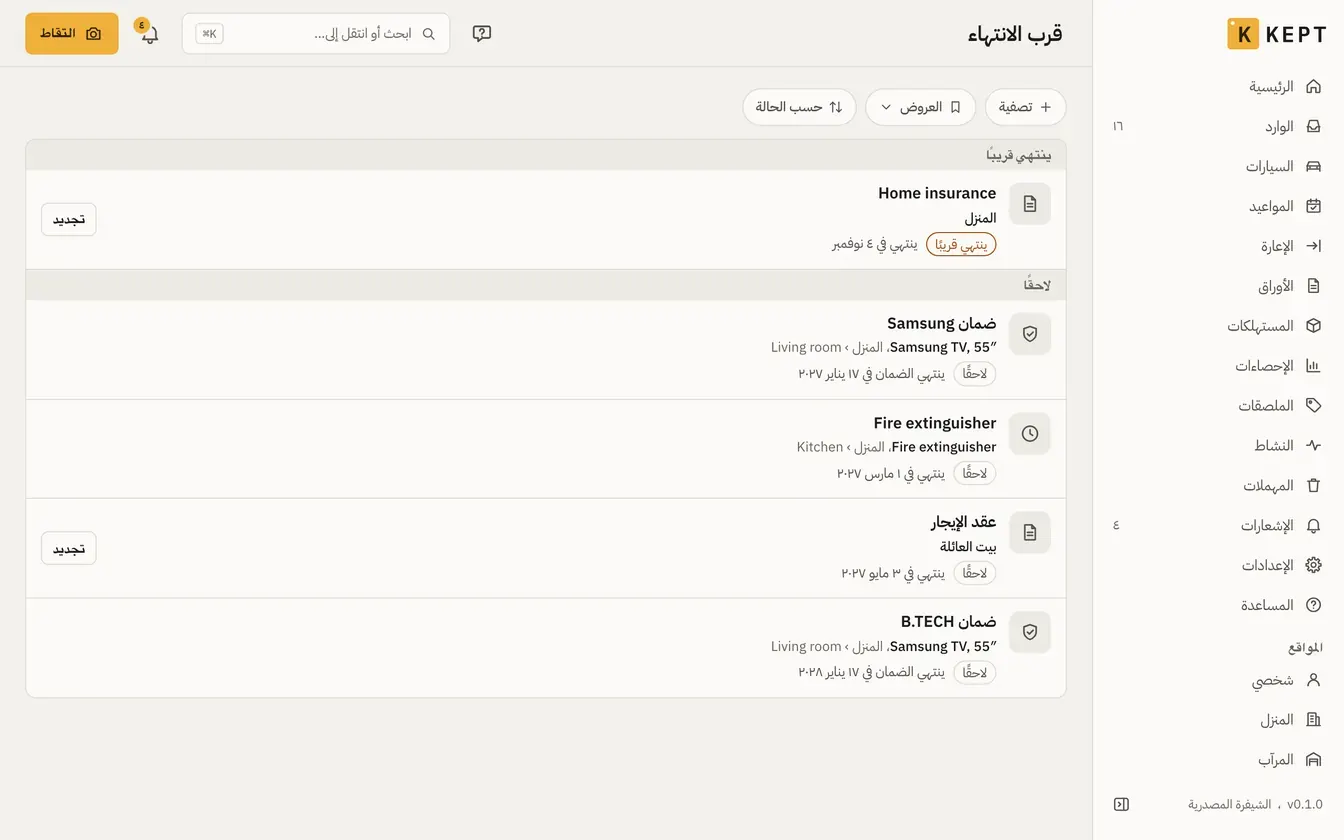Open الإحصاءات statistics page
Image resolution: width=1344 pixels, height=840 pixels.
[x=1218, y=366]
